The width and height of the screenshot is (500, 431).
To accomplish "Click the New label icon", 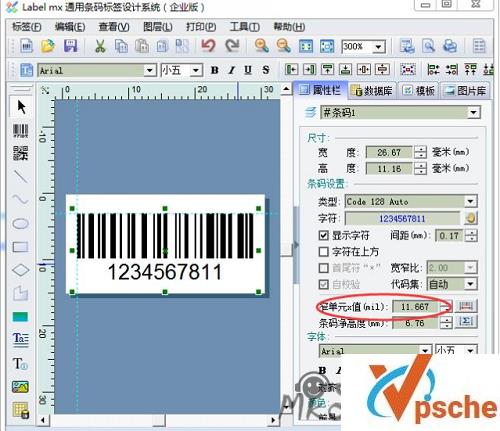I will coord(26,46).
